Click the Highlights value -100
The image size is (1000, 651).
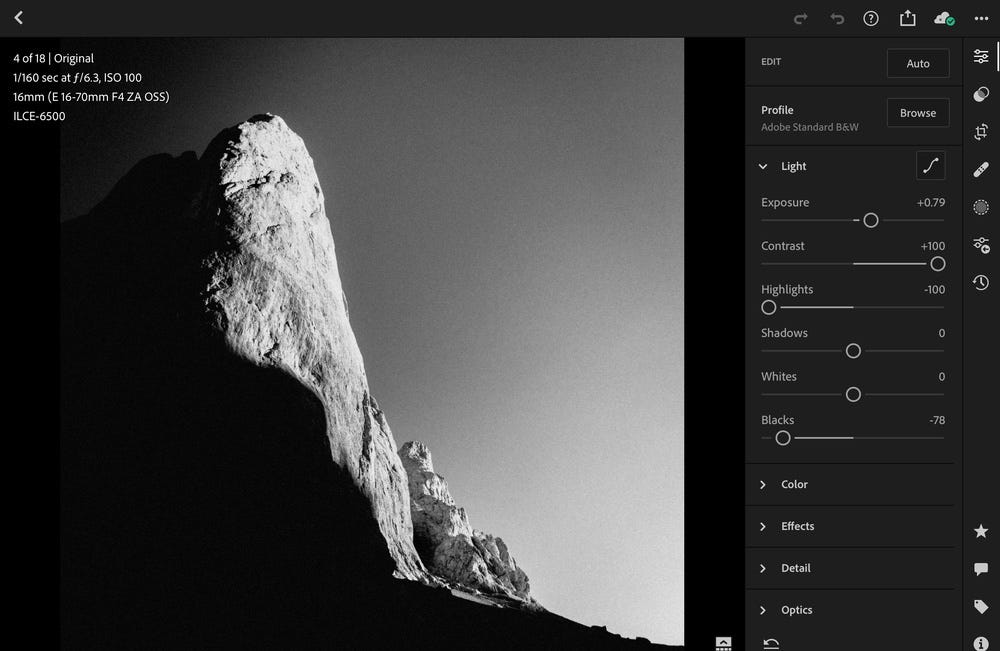tap(934, 289)
